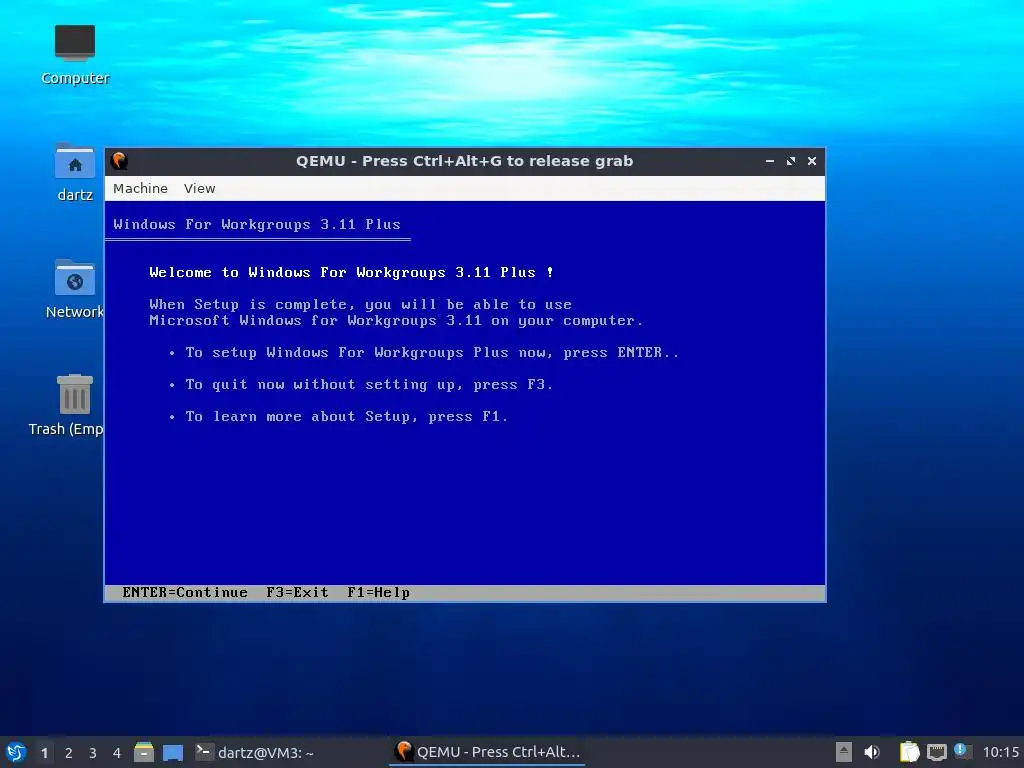Image resolution: width=1024 pixels, height=768 pixels.
Task: Launch the file manager from the panel
Action: 144,752
